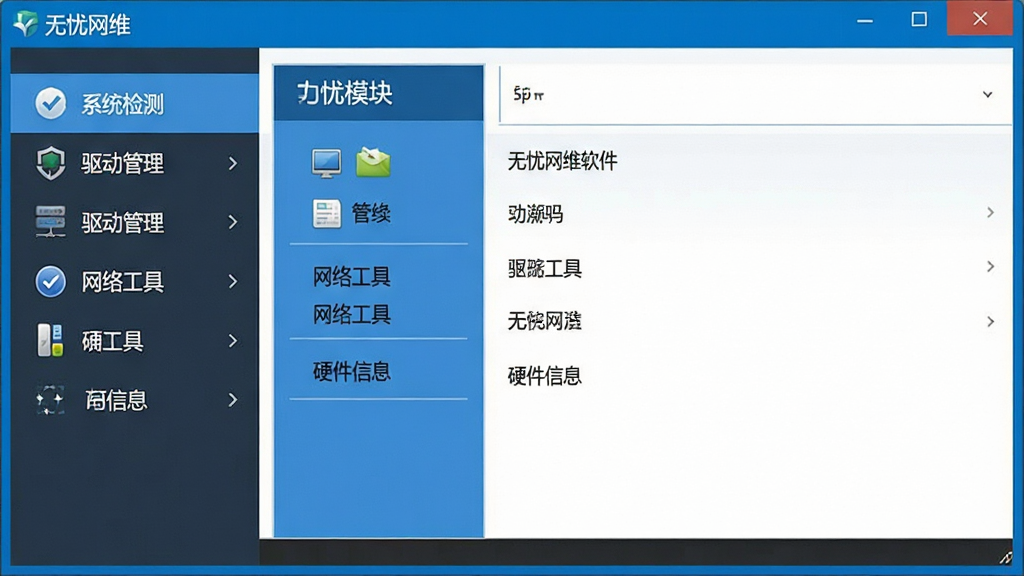Select 信息 sidebar label
Viewport: 1024px width, 576px height.
116,400
